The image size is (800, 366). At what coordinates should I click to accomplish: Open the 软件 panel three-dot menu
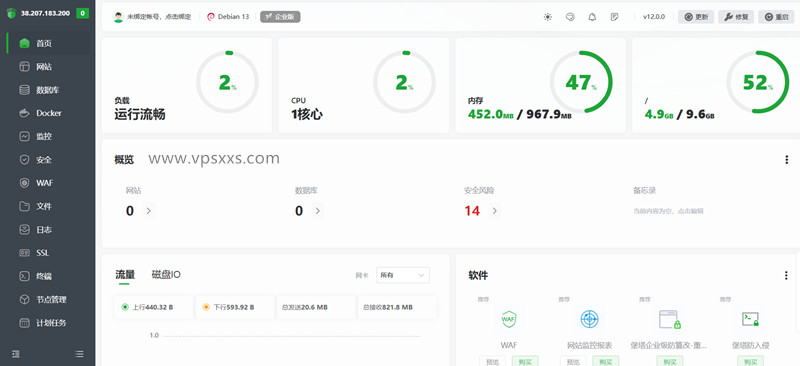click(786, 276)
